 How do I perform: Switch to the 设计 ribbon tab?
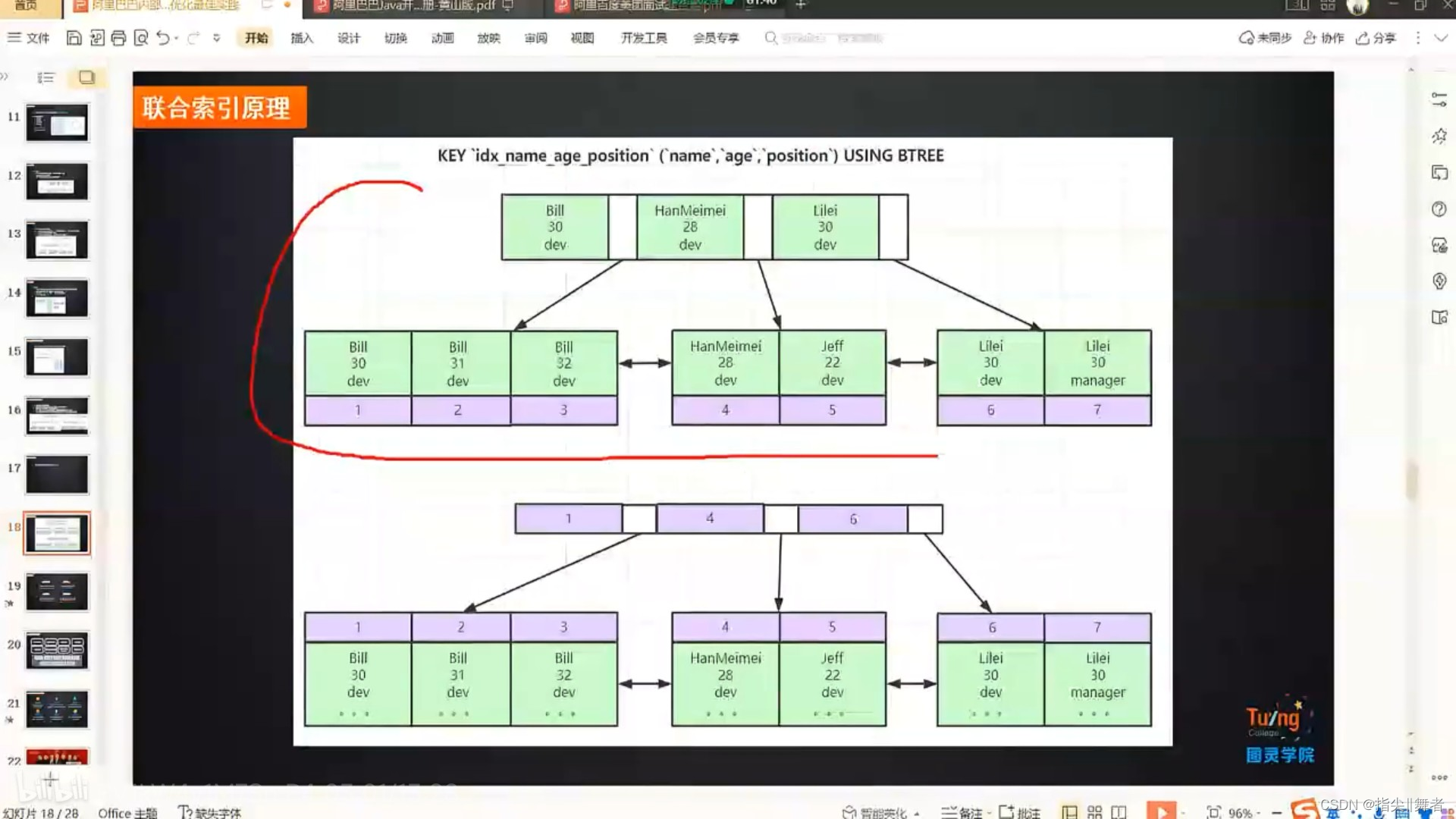(349, 38)
